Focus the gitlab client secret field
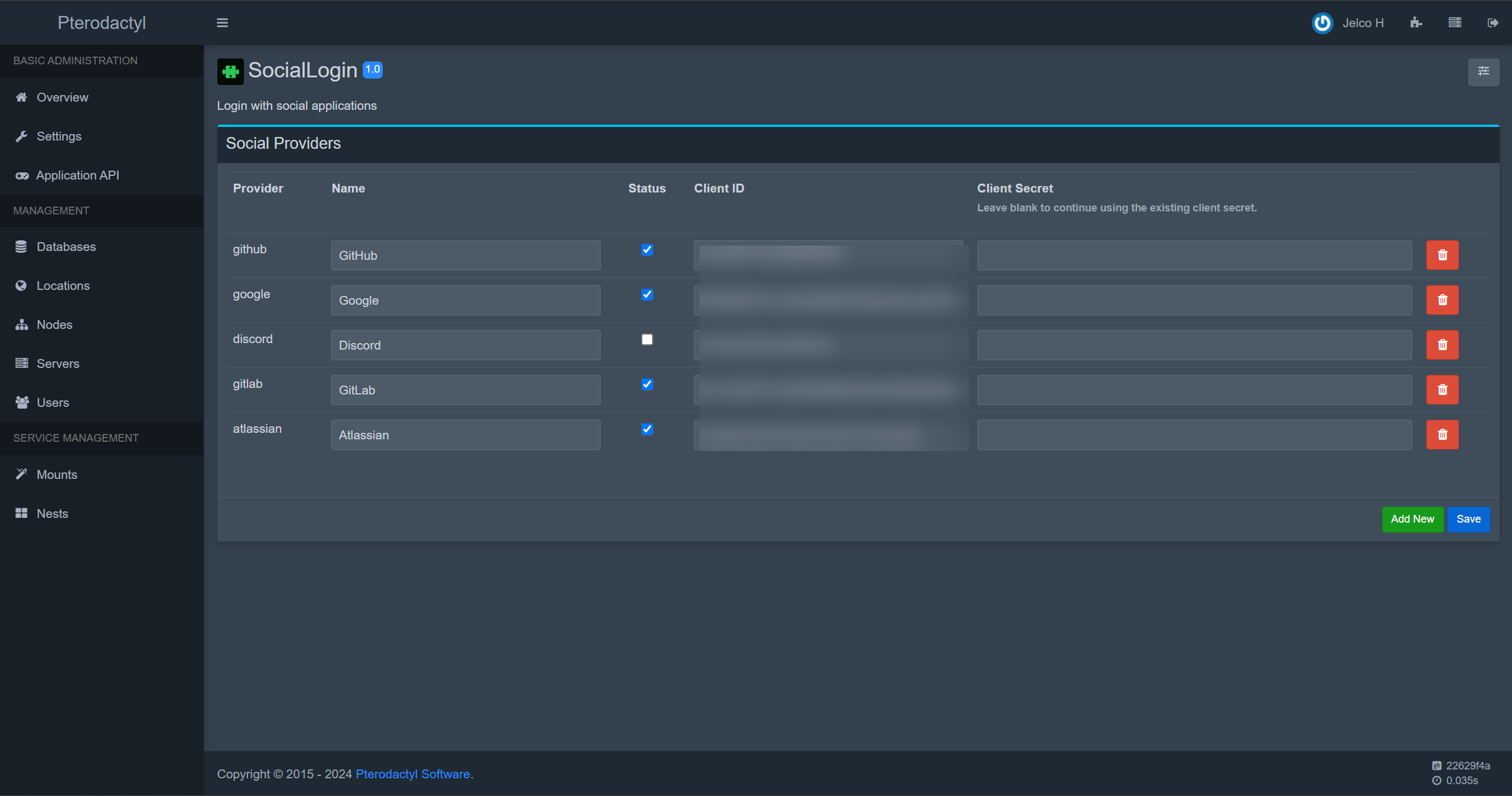 coord(1194,390)
